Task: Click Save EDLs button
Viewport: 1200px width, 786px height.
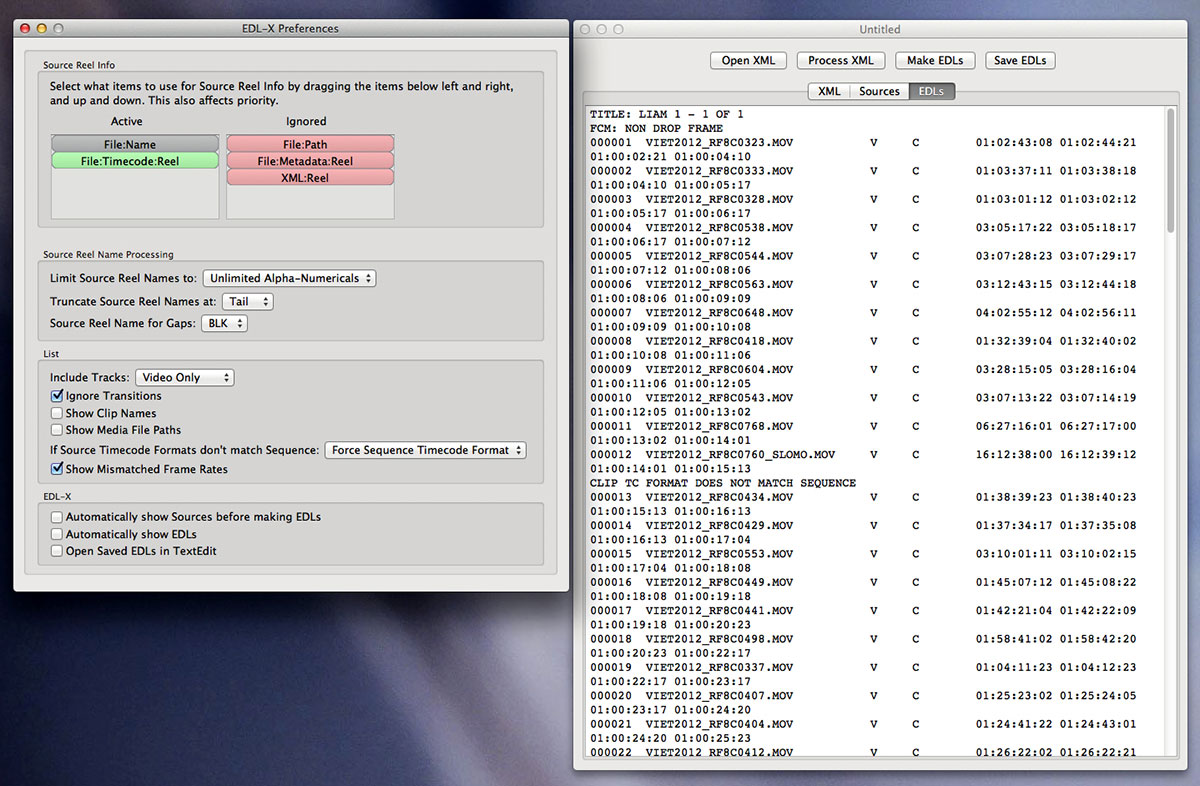Action: [x=1020, y=61]
